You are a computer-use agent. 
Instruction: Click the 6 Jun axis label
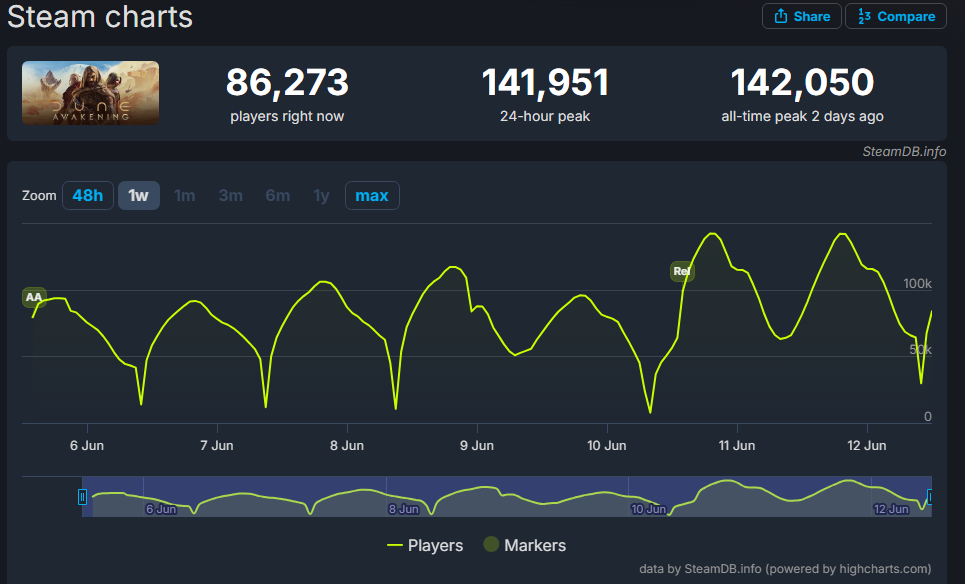(x=87, y=446)
